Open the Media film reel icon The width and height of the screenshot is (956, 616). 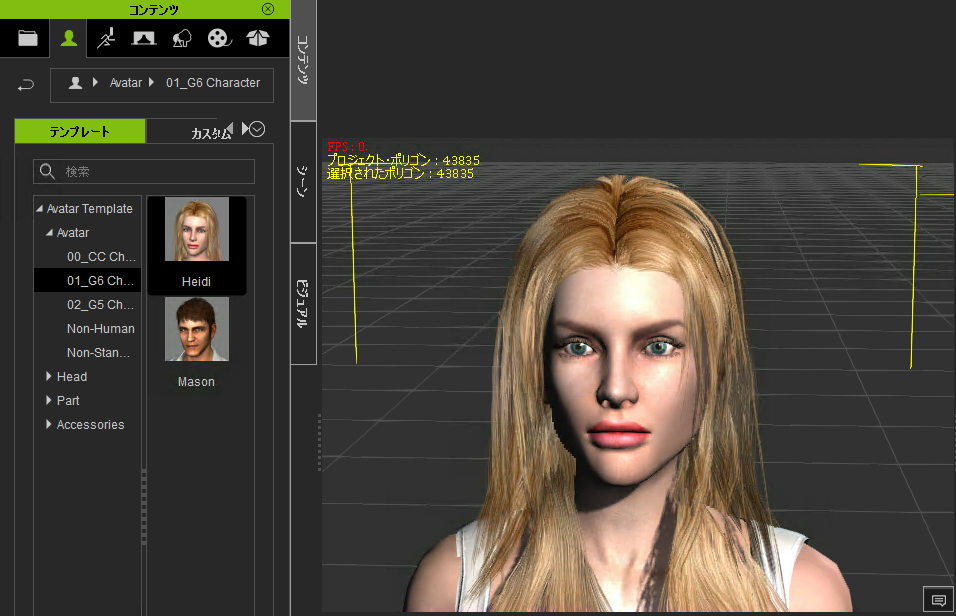coord(219,38)
